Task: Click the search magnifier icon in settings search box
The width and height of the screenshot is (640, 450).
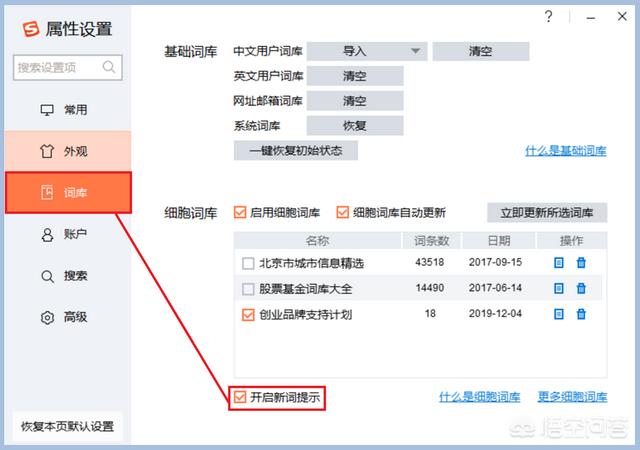Action: coord(109,68)
